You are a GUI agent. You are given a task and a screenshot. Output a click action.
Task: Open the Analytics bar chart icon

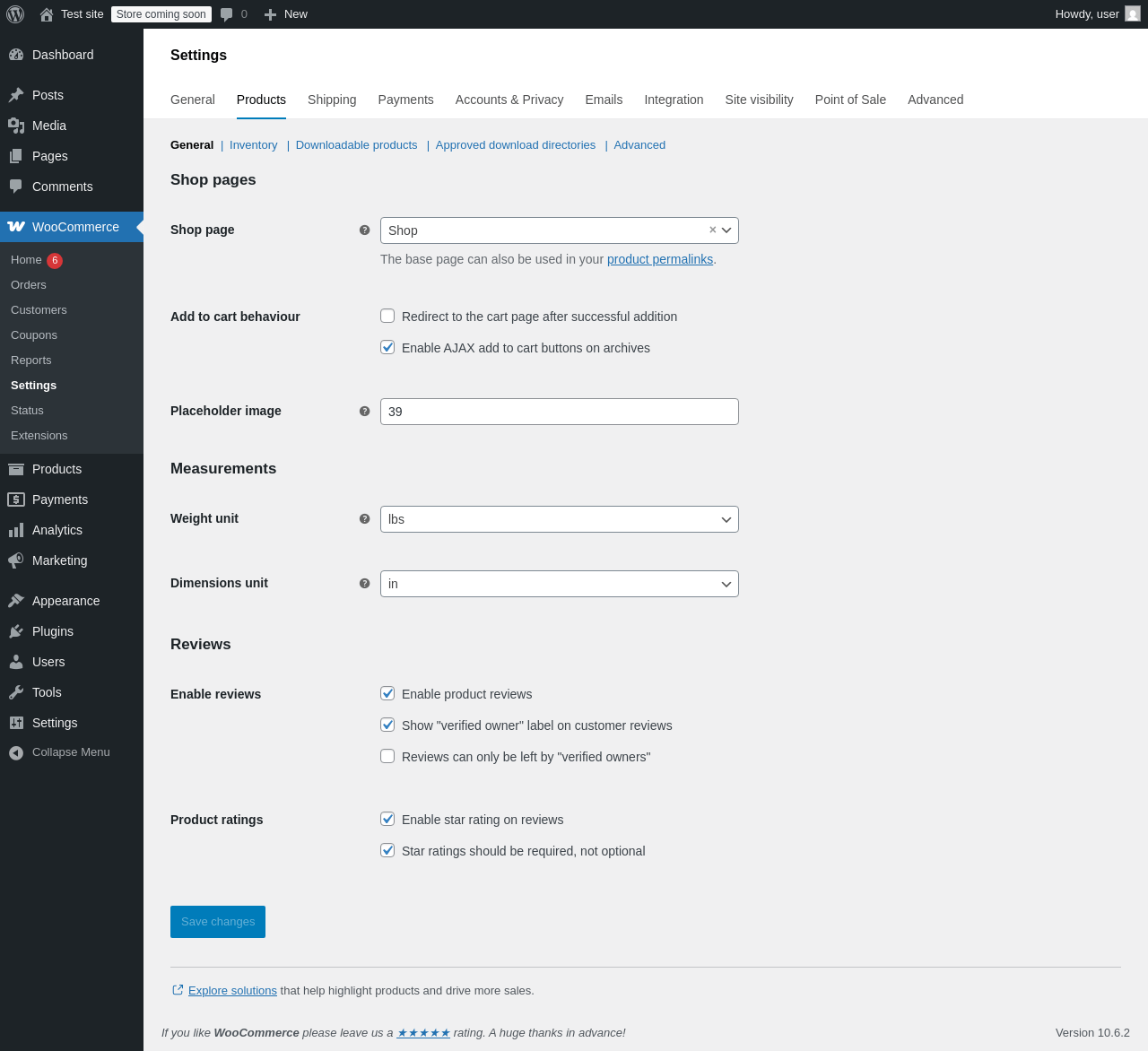[16, 530]
